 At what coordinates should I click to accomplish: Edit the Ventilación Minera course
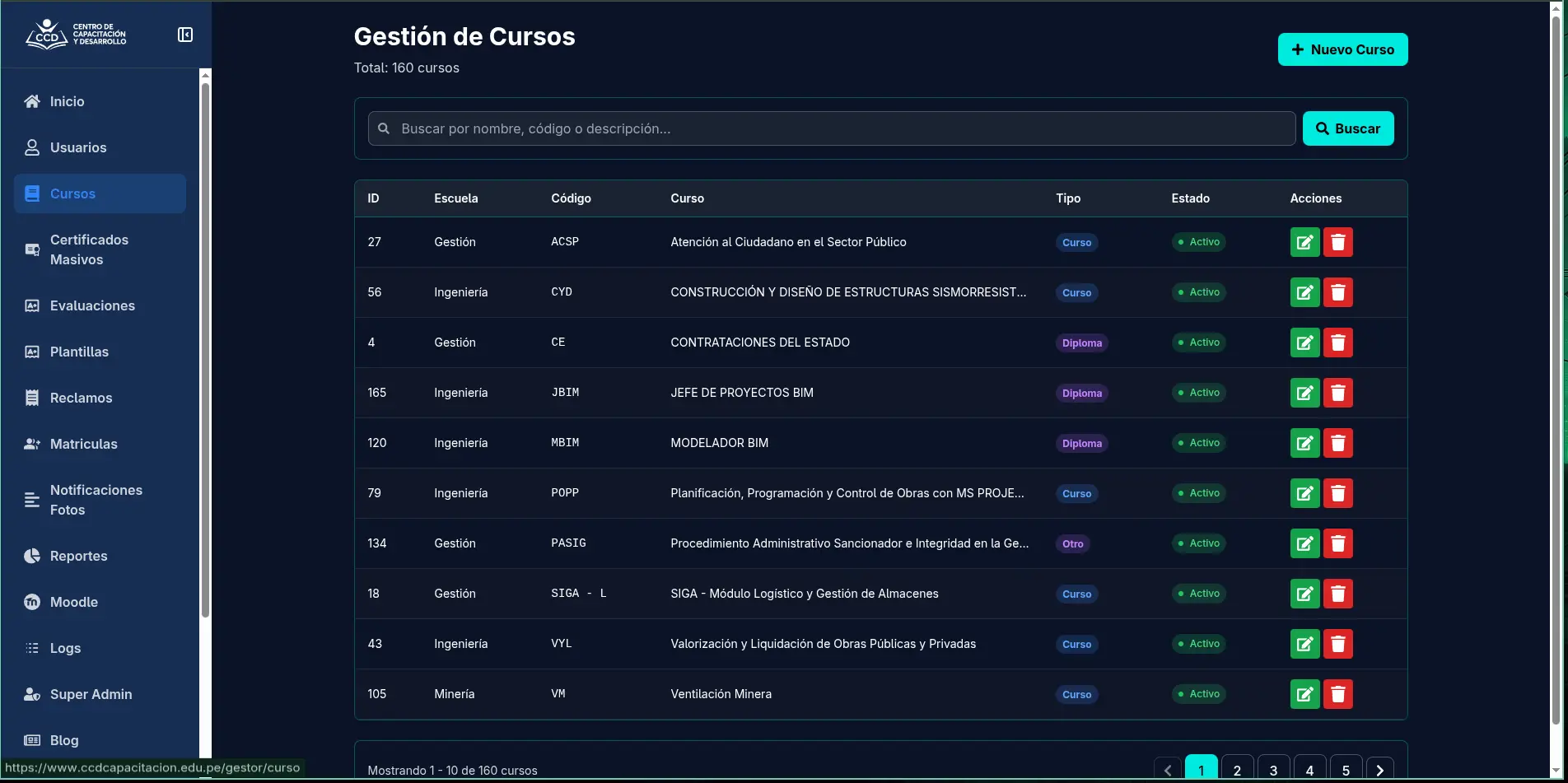pos(1304,694)
